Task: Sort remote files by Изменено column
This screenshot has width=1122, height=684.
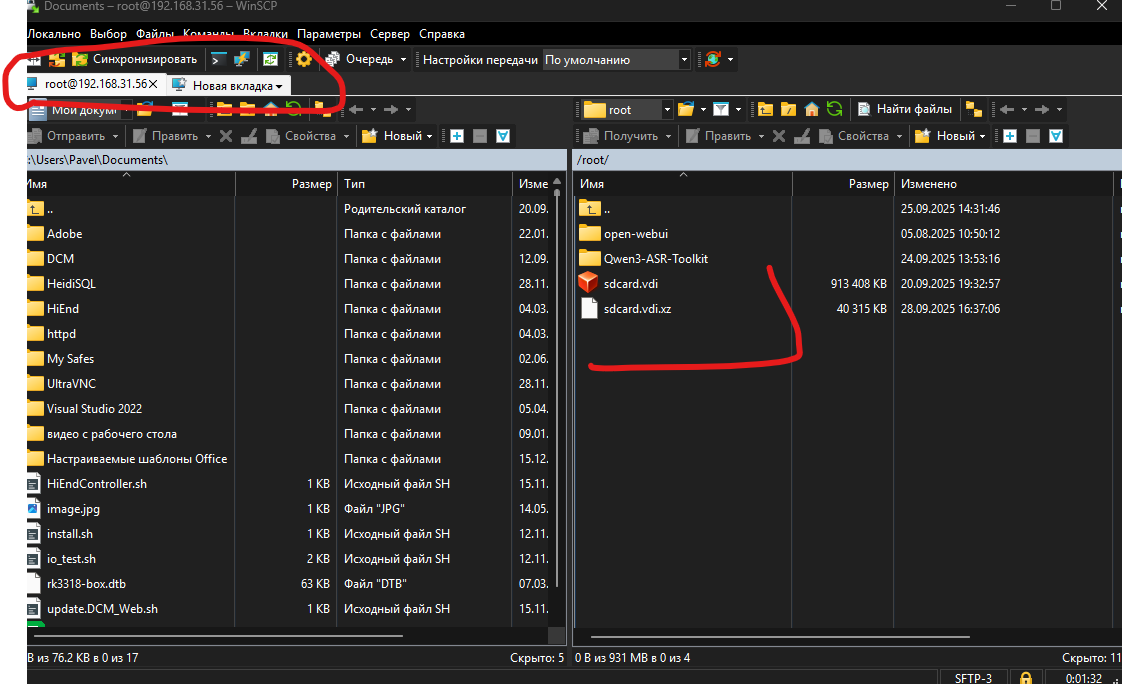Action: 928,184
